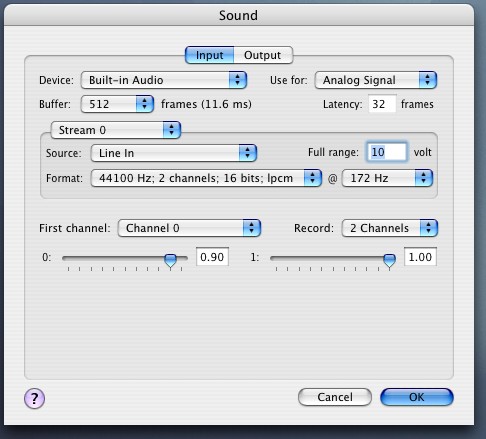Open the 172 Hz rate dropdown
The width and height of the screenshot is (486, 439).
(x=387, y=178)
